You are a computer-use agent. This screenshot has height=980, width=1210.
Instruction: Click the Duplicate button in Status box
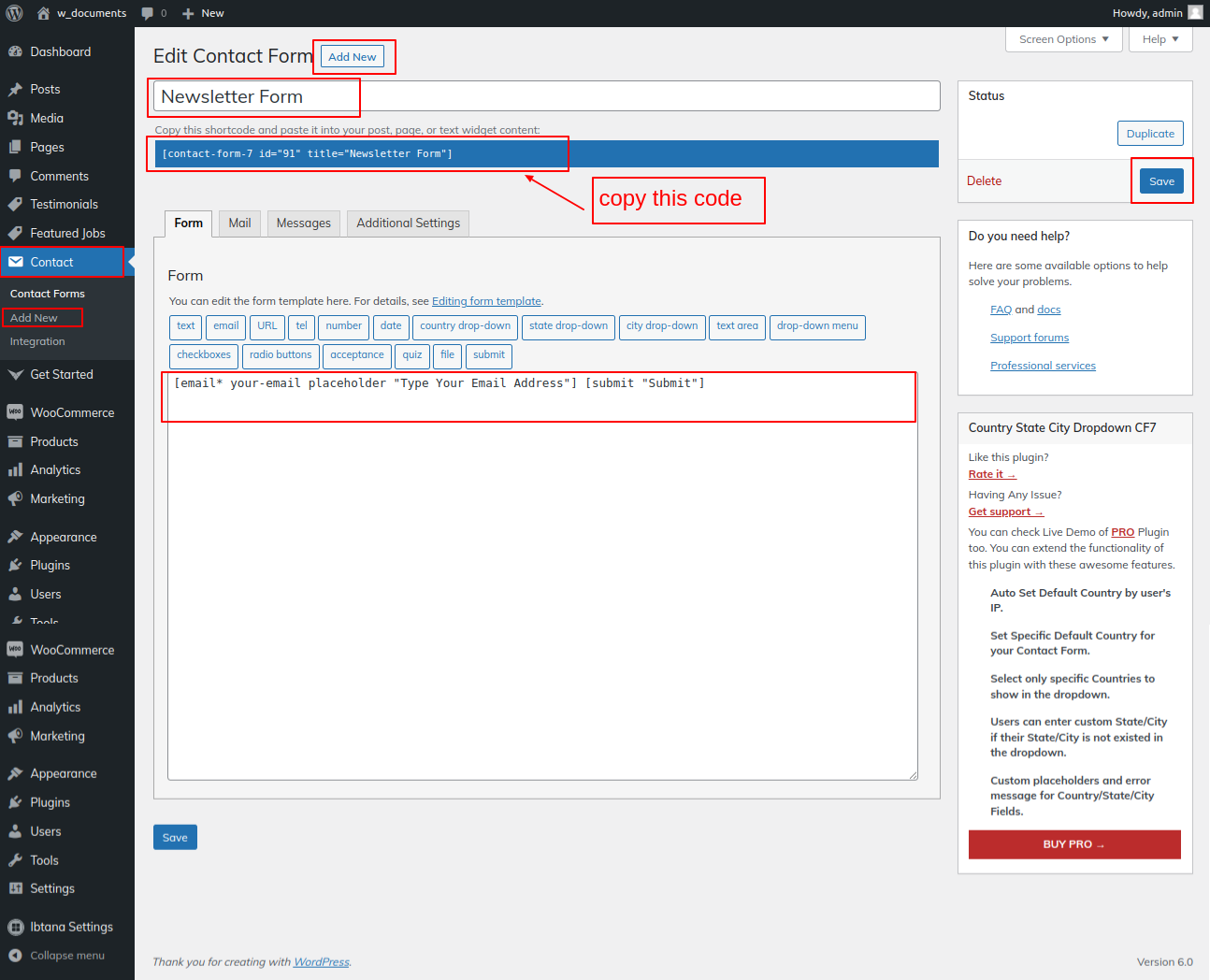click(x=1149, y=134)
